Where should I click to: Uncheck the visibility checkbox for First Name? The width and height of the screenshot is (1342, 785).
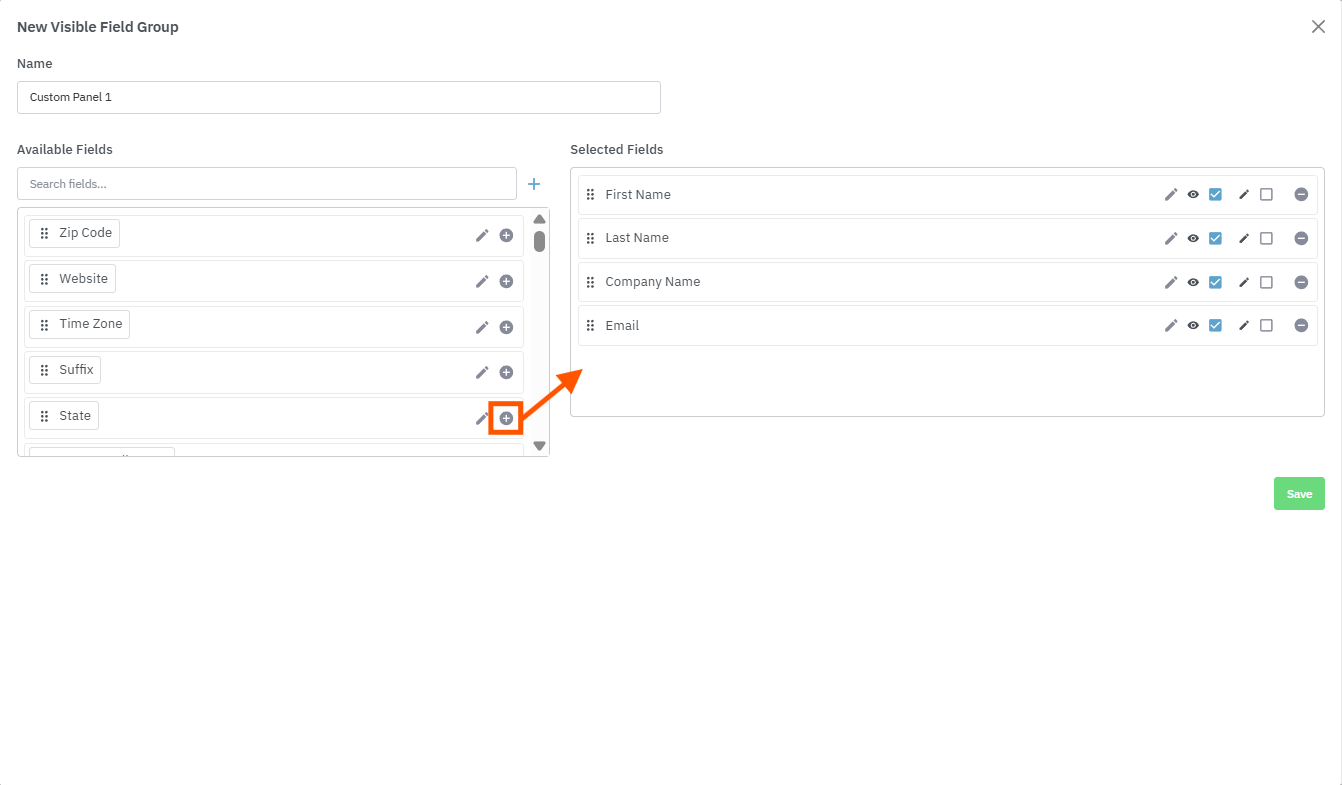[1215, 194]
